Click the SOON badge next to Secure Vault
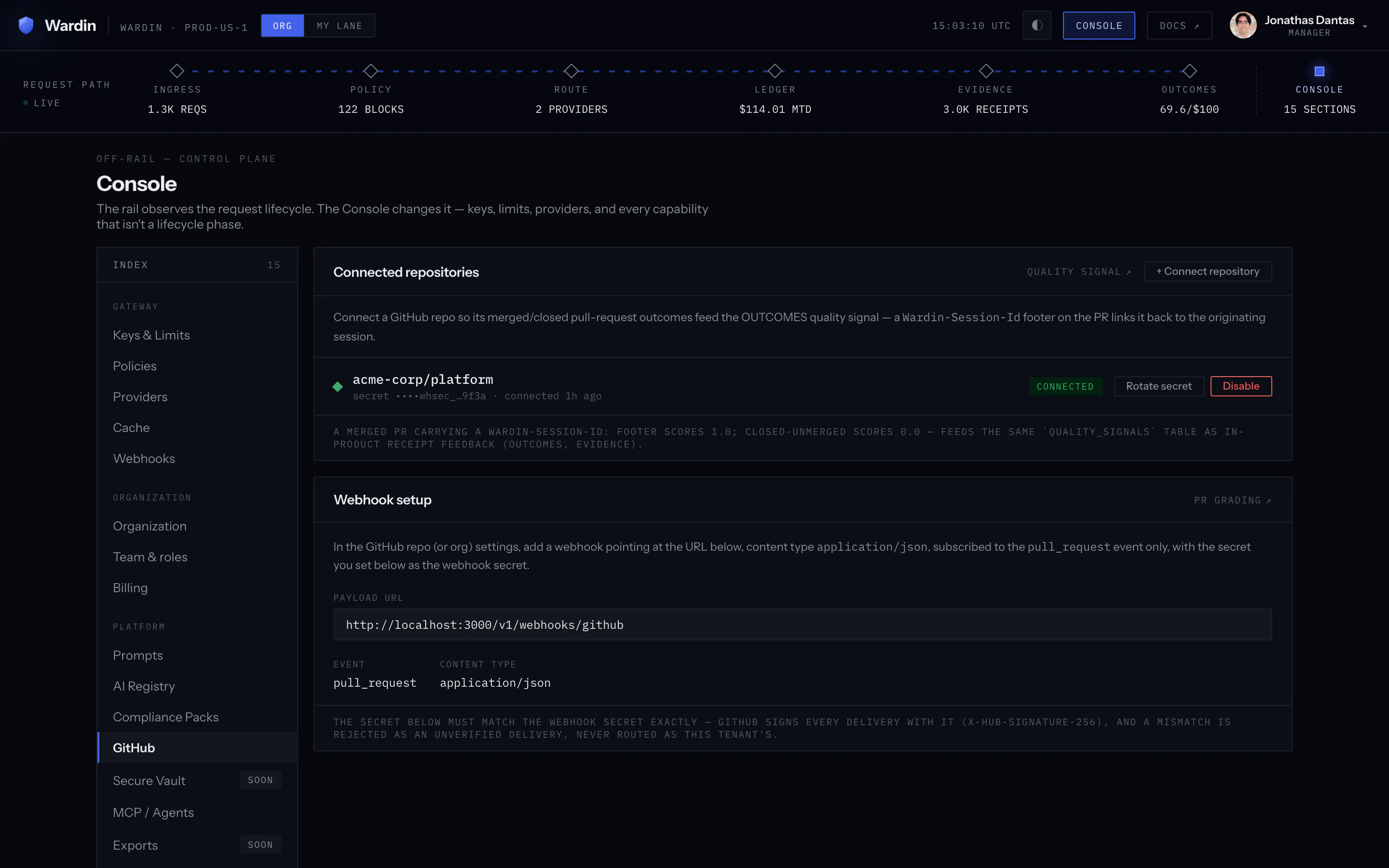The width and height of the screenshot is (1389, 868). pyautogui.click(x=260, y=780)
